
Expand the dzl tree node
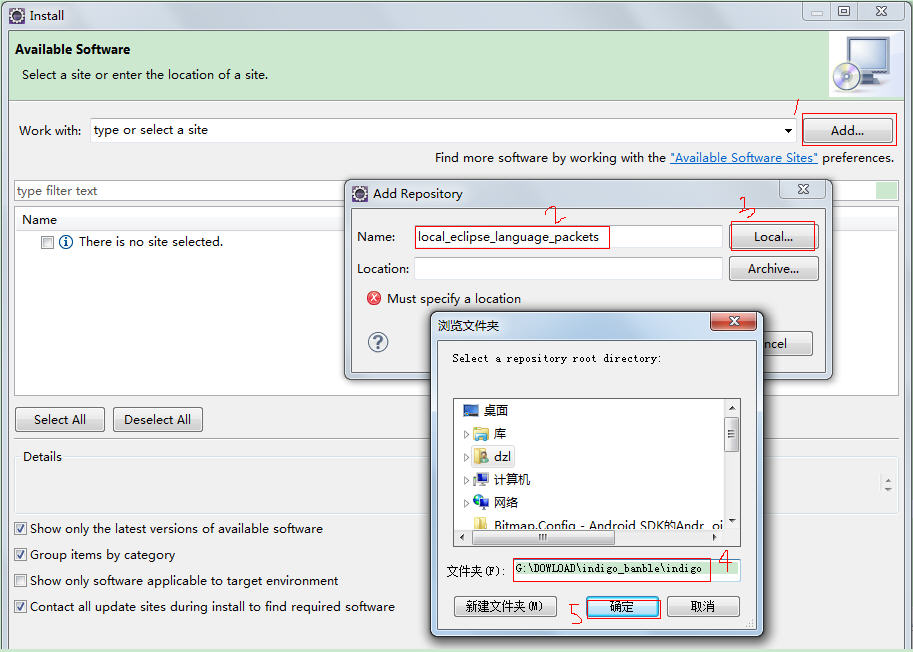(x=466, y=457)
